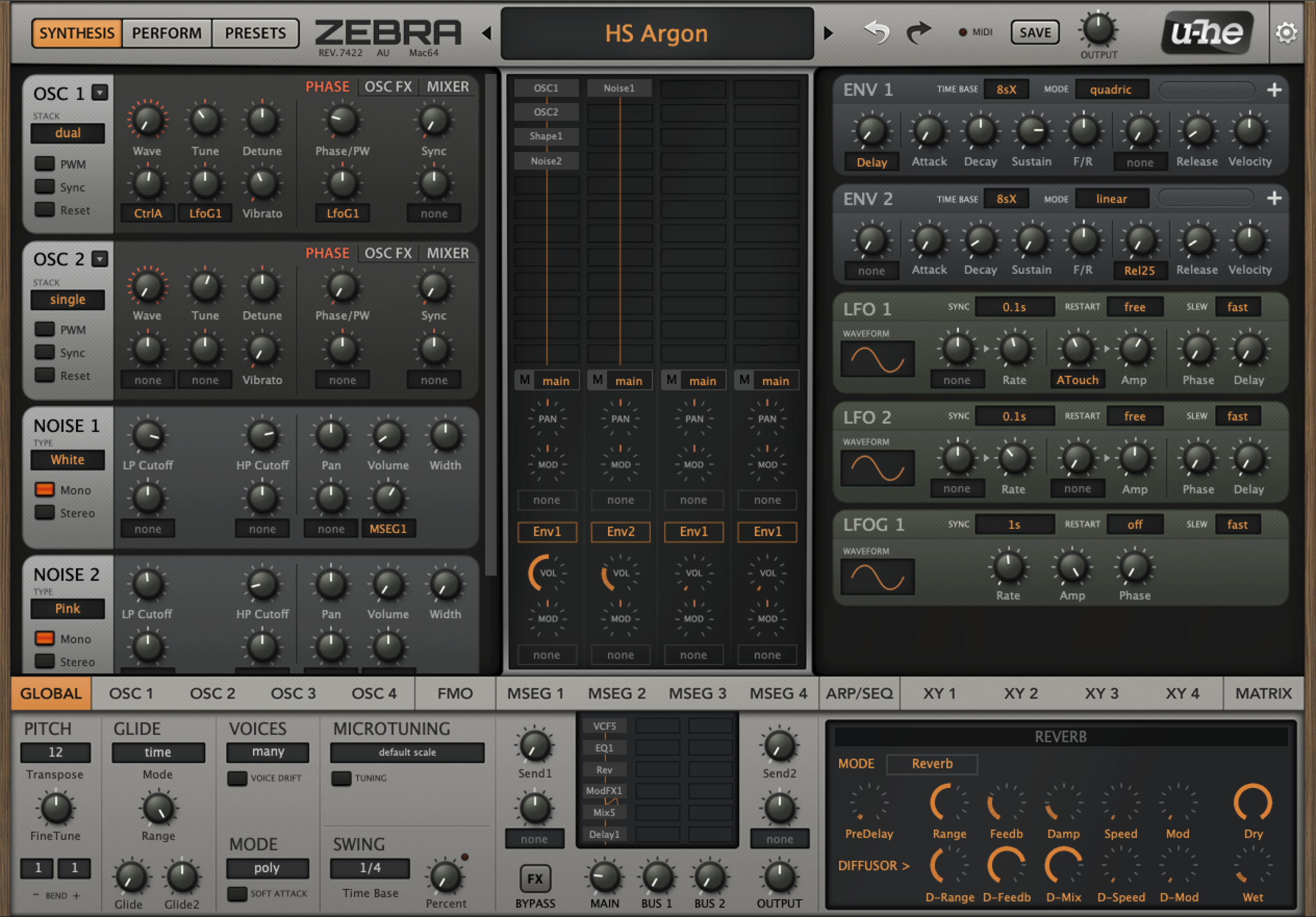Image resolution: width=1316 pixels, height=917 pixels.
Task: Open the MSEG 1 tab
Action: click(x=535, y=694)
